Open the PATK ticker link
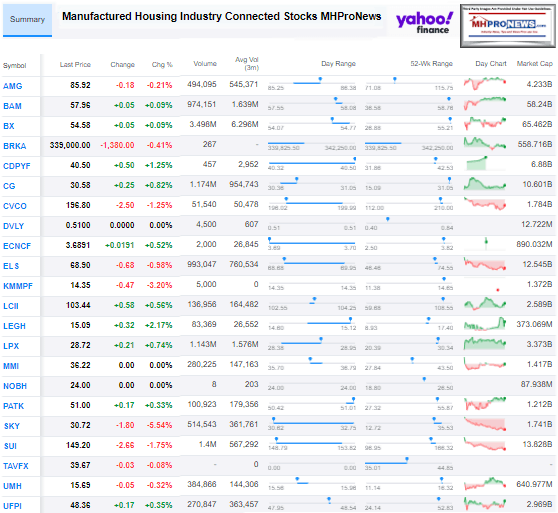Viewport: 558px width, 513px height. pos(14,406)
